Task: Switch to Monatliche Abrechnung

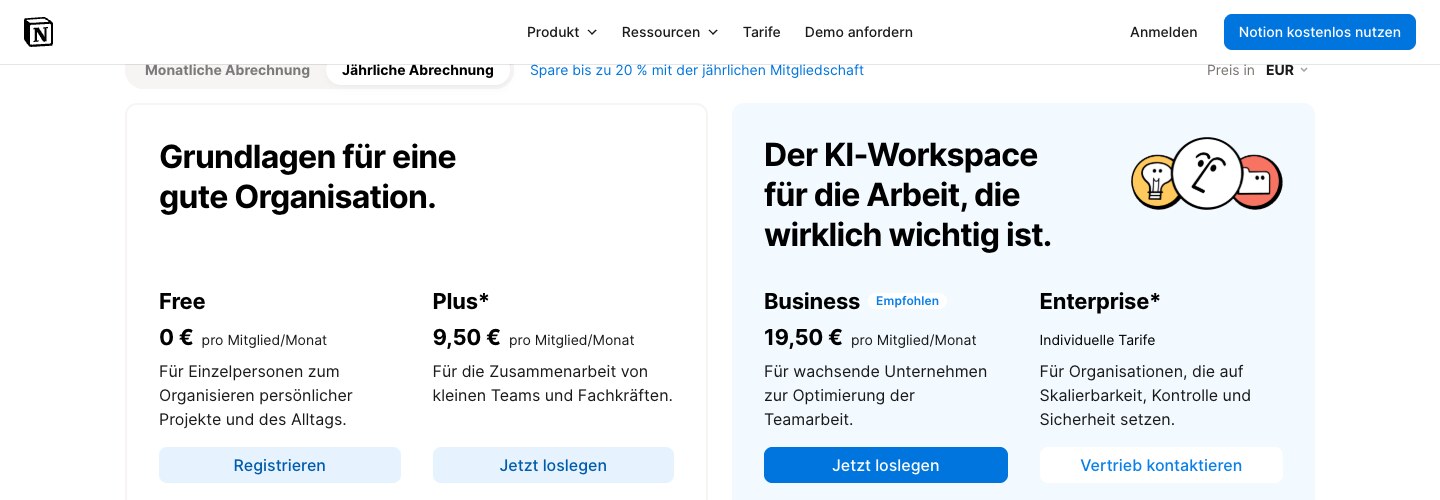Action: point(227,70)
